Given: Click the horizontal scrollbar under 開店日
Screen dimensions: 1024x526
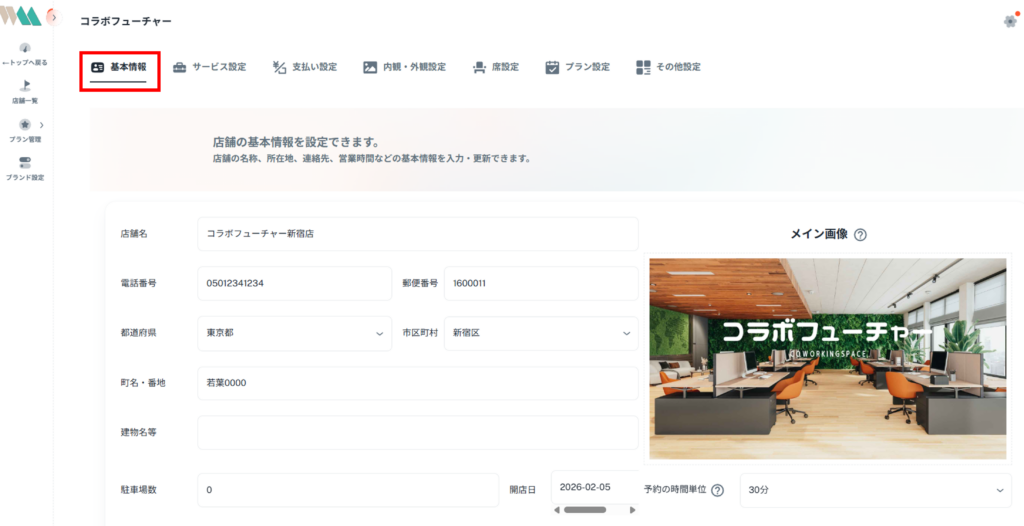Looking at the screenshot, I should point(585,509).
